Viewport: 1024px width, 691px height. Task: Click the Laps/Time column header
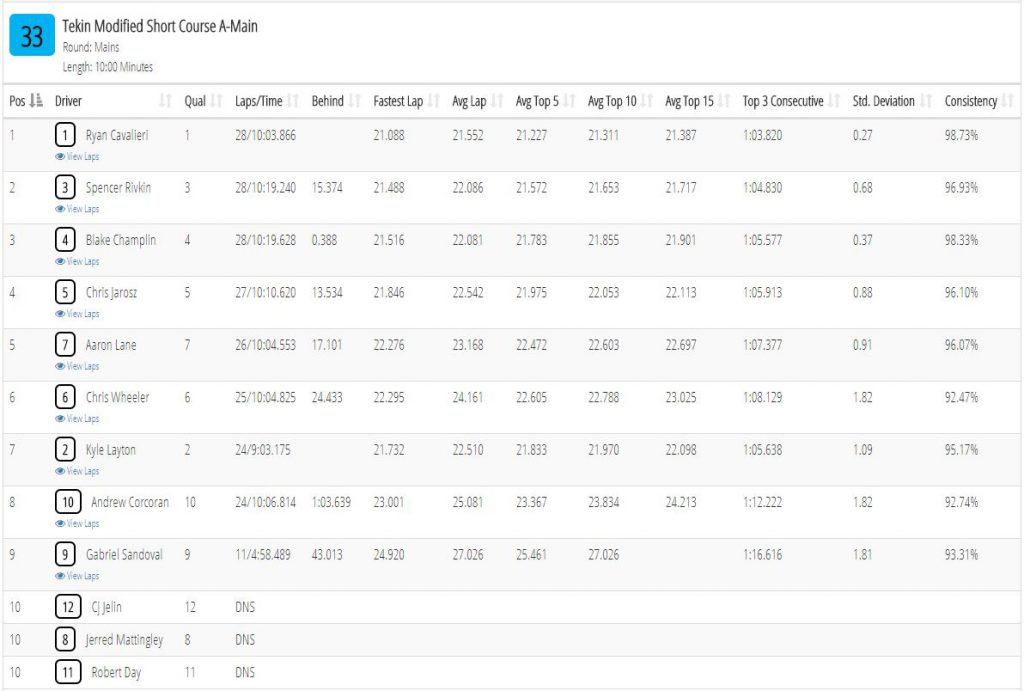[259, 101]
